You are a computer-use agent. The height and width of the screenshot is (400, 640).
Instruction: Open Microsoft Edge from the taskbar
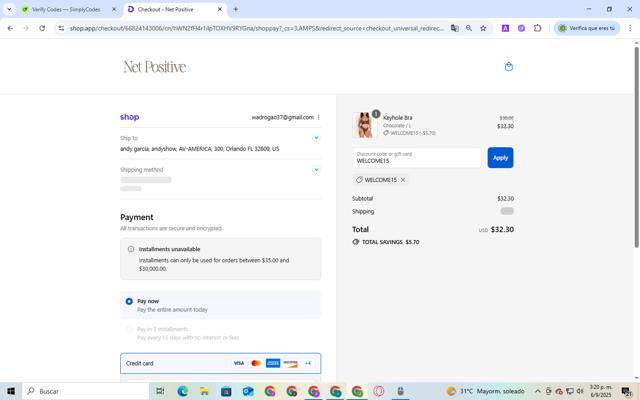click(182, 391)
